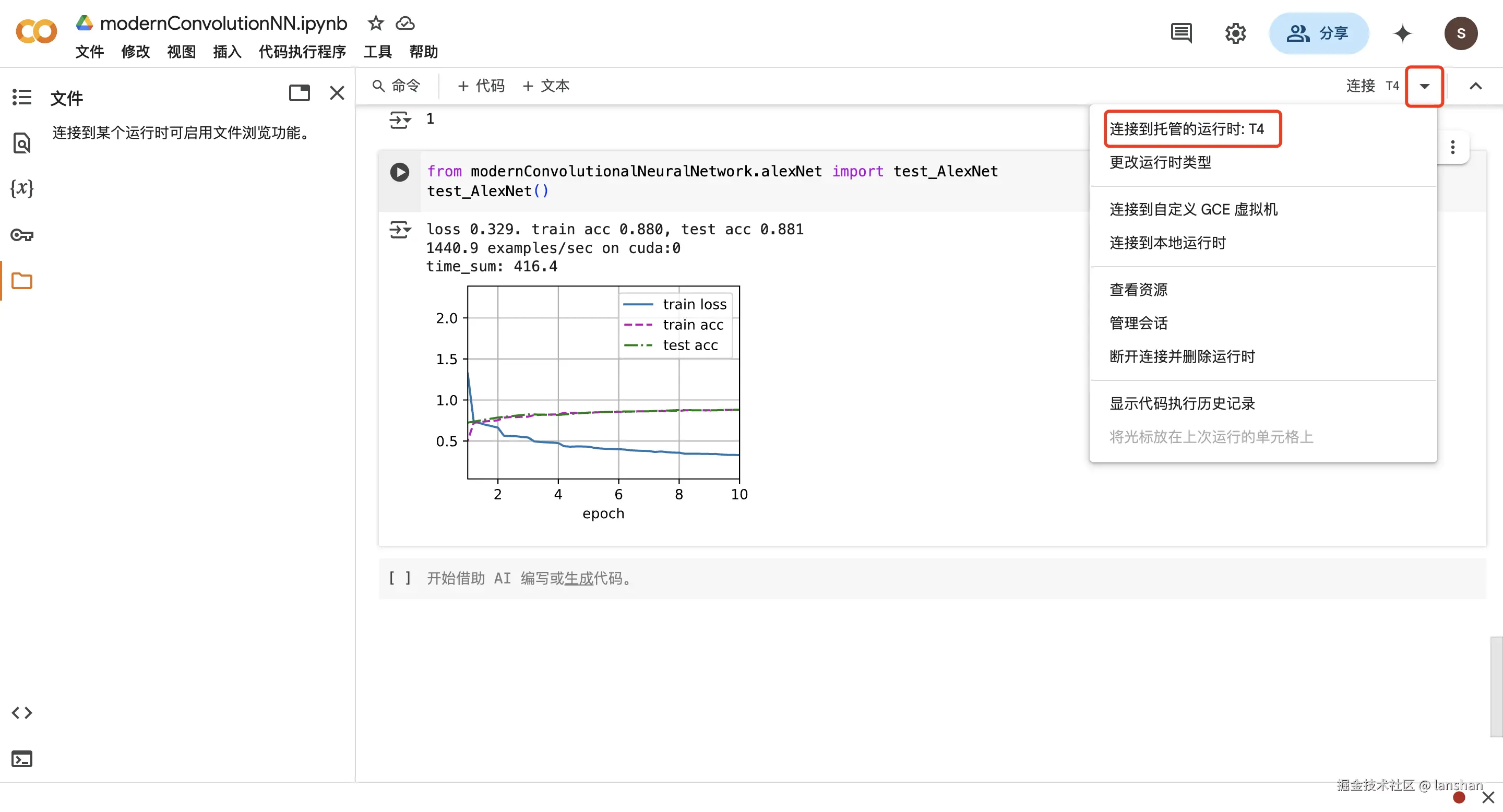Run the test_AlexNet code cell
Image resolution: width=1503 pixels, height=812 pixels.
[399, 172]
